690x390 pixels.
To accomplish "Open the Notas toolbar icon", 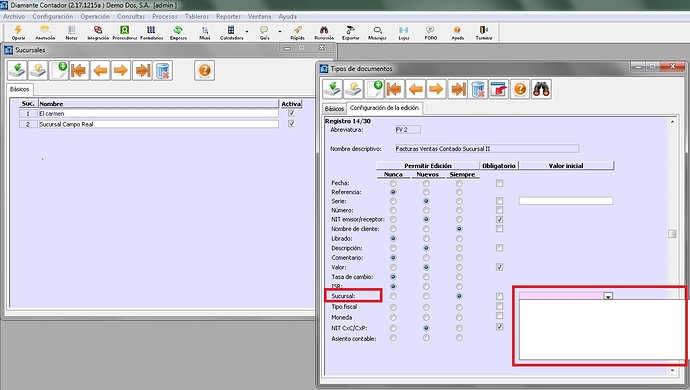I will coord(71,32).
